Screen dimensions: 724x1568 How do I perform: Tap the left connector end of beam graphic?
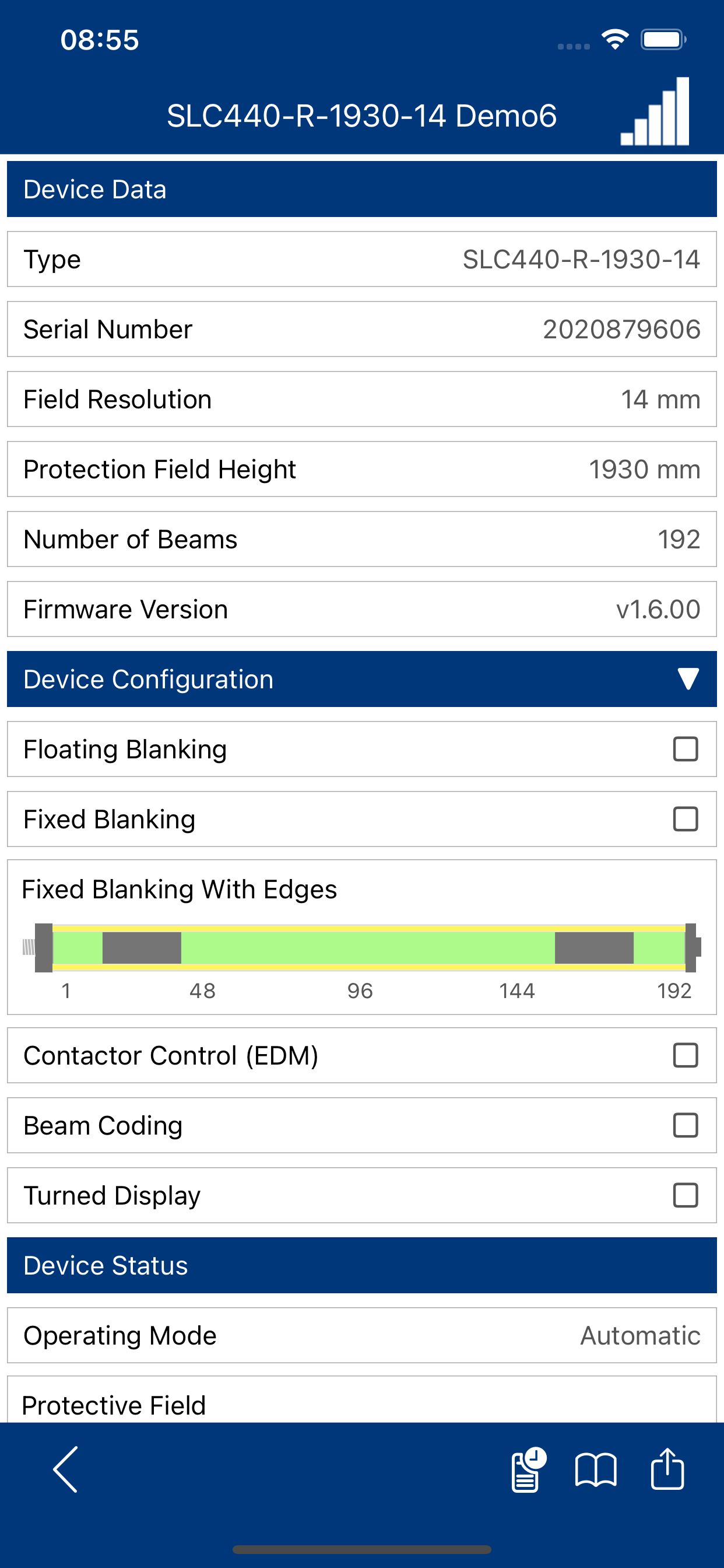[x=37, y=948]
